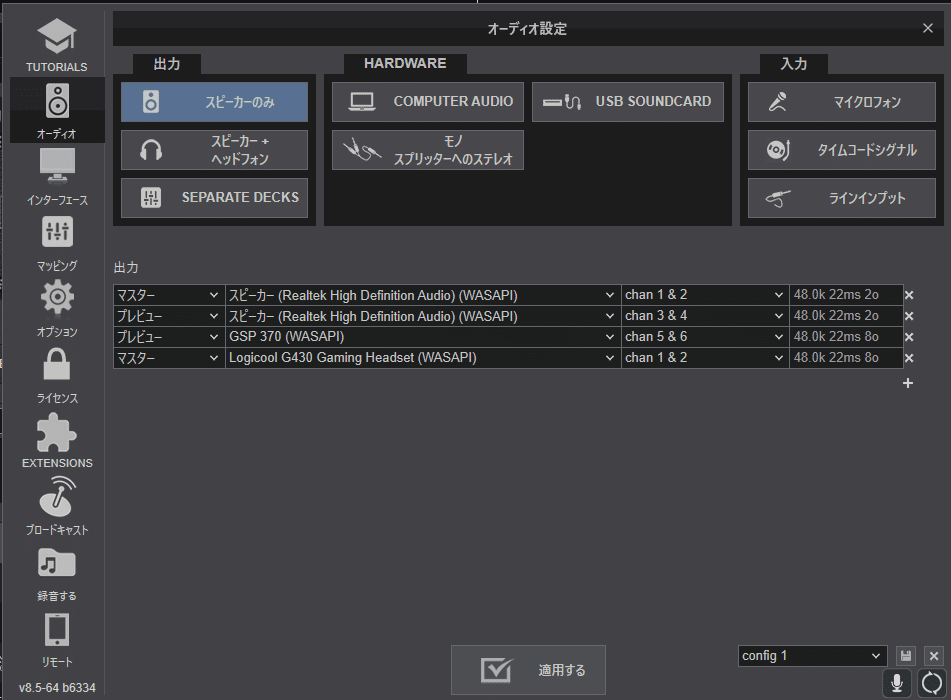Image resolution: width=951 pixels, height=700 pixels.
Task: Enable the スピーカー + ヘッドフォン output mode
Action: [x=213, y=150]
